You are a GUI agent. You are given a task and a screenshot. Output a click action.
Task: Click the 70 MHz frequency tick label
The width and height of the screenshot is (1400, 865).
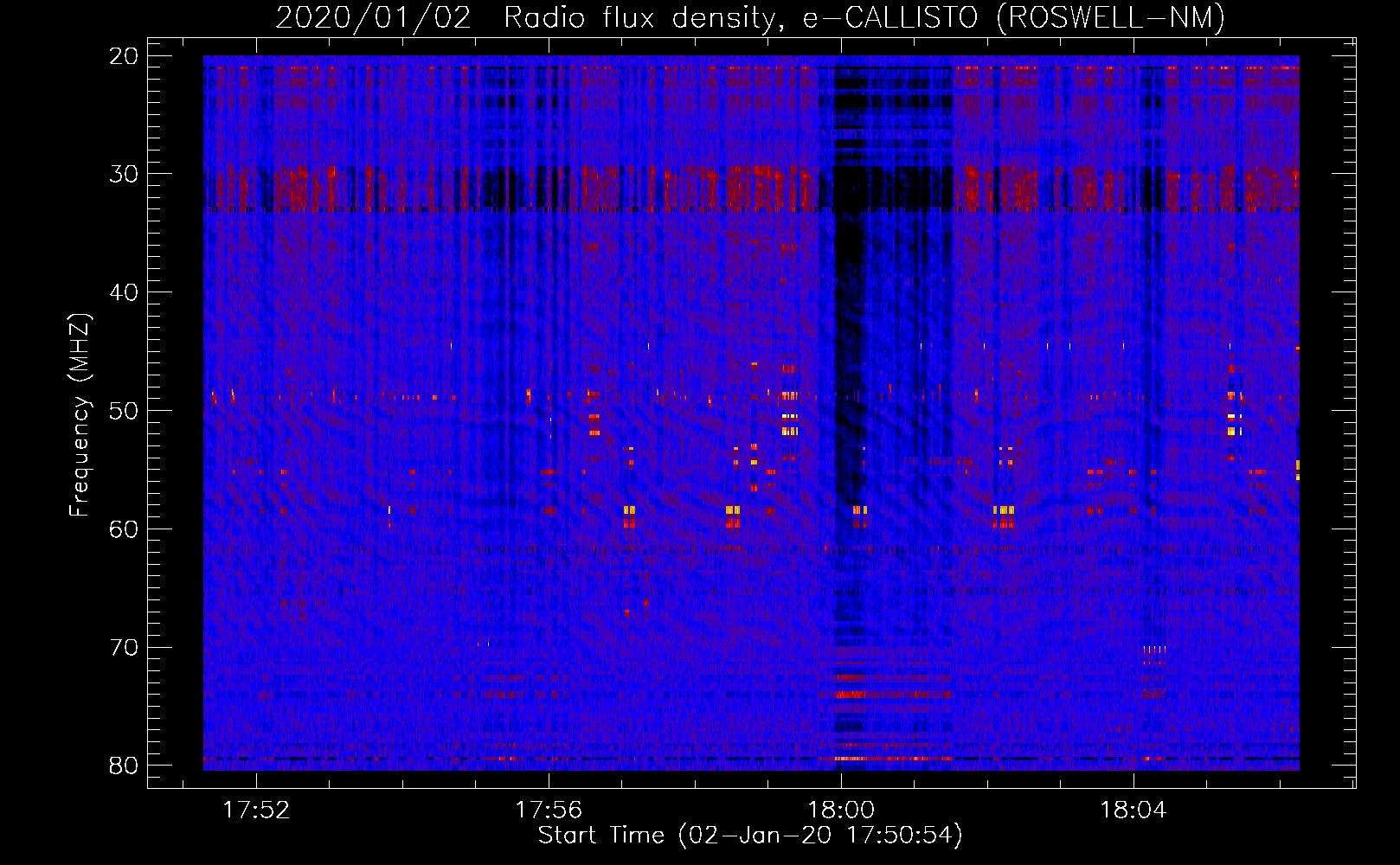[x=125, y=648]
